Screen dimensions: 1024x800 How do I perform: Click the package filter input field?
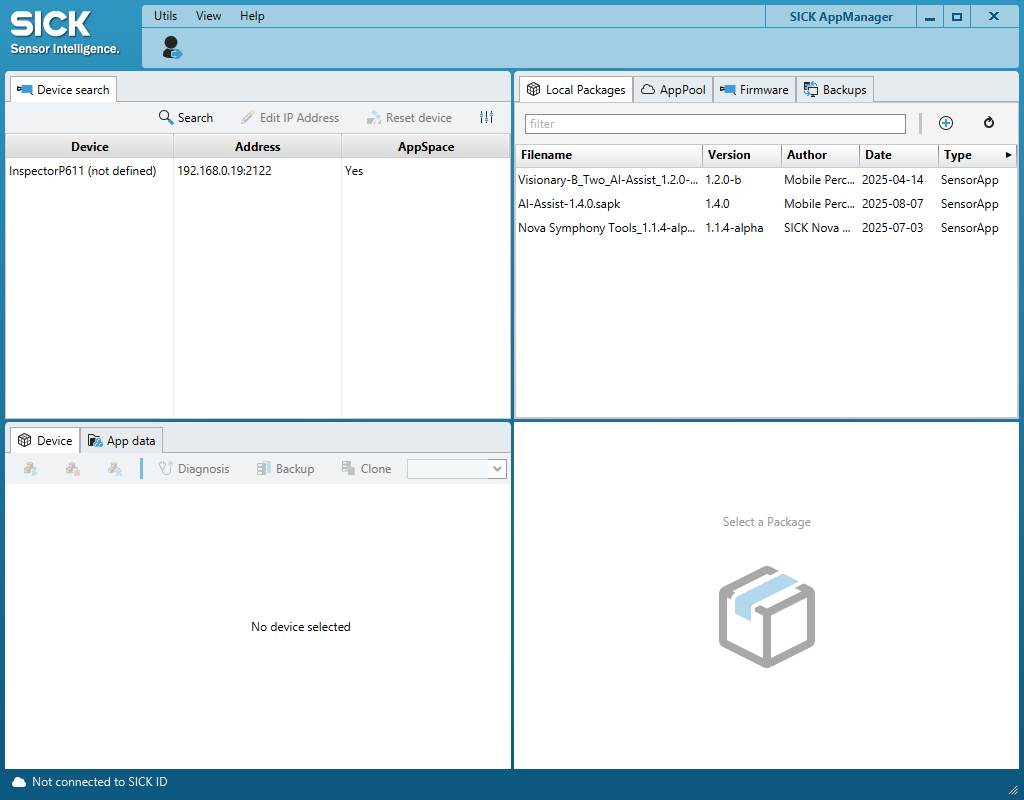click(x=715, y=124)
